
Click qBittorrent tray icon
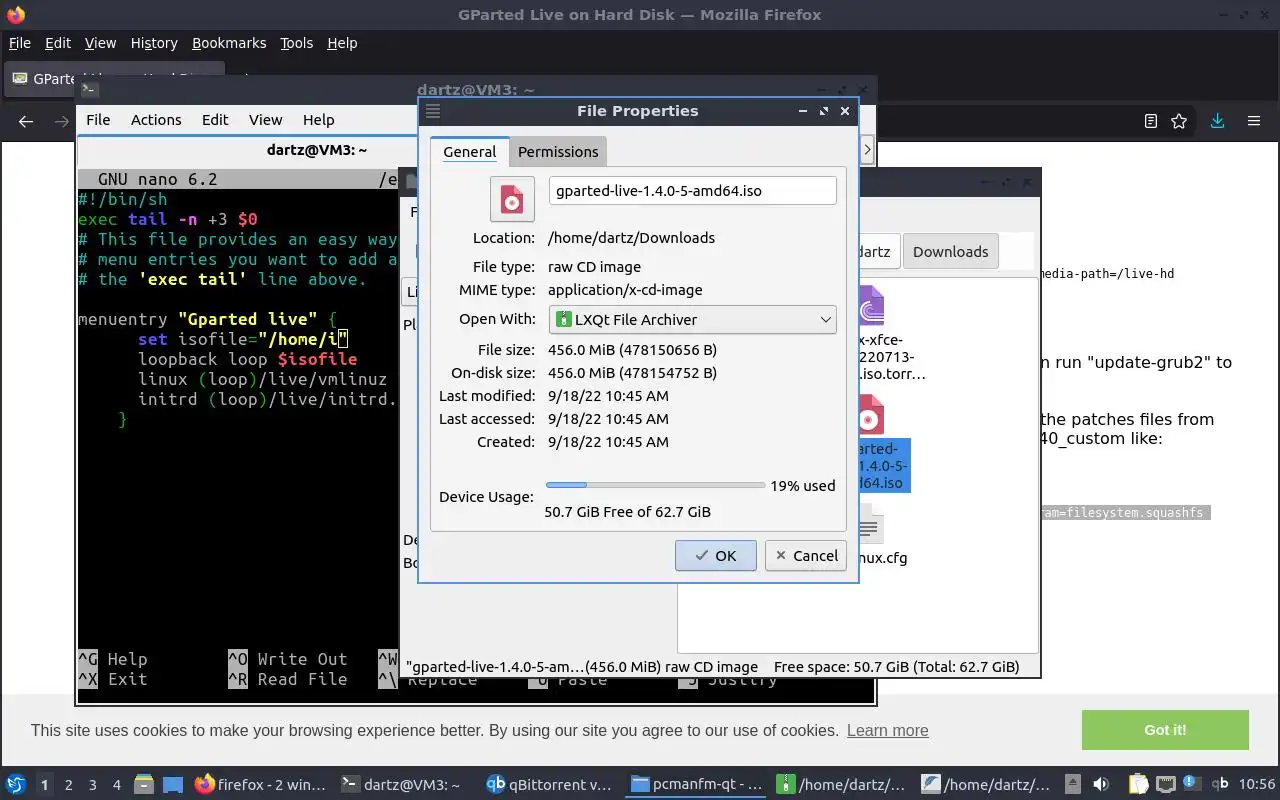click(x=1221, y=784)
